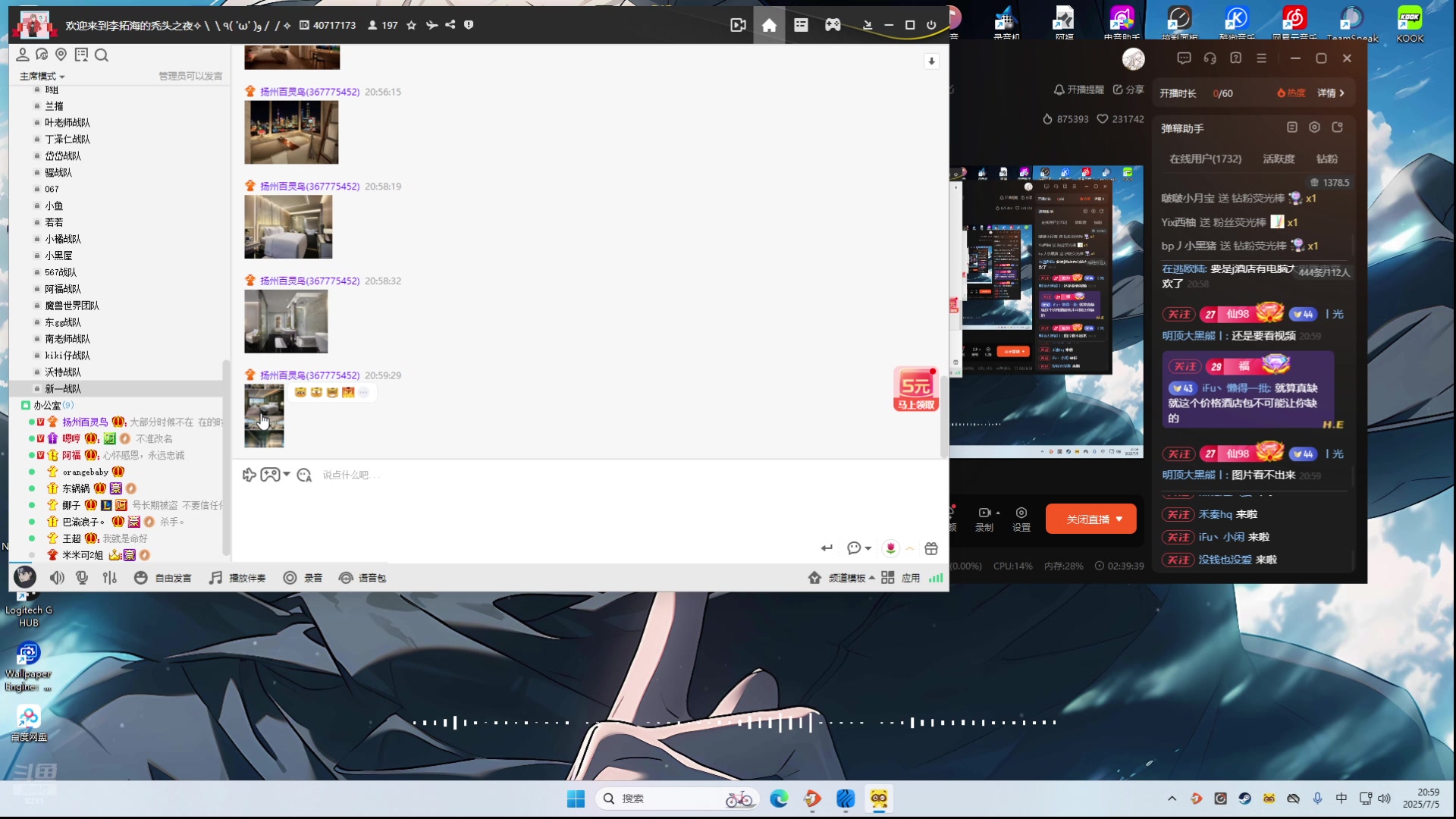Pop out the 弹幕助手 panel

pos(1338,127)
